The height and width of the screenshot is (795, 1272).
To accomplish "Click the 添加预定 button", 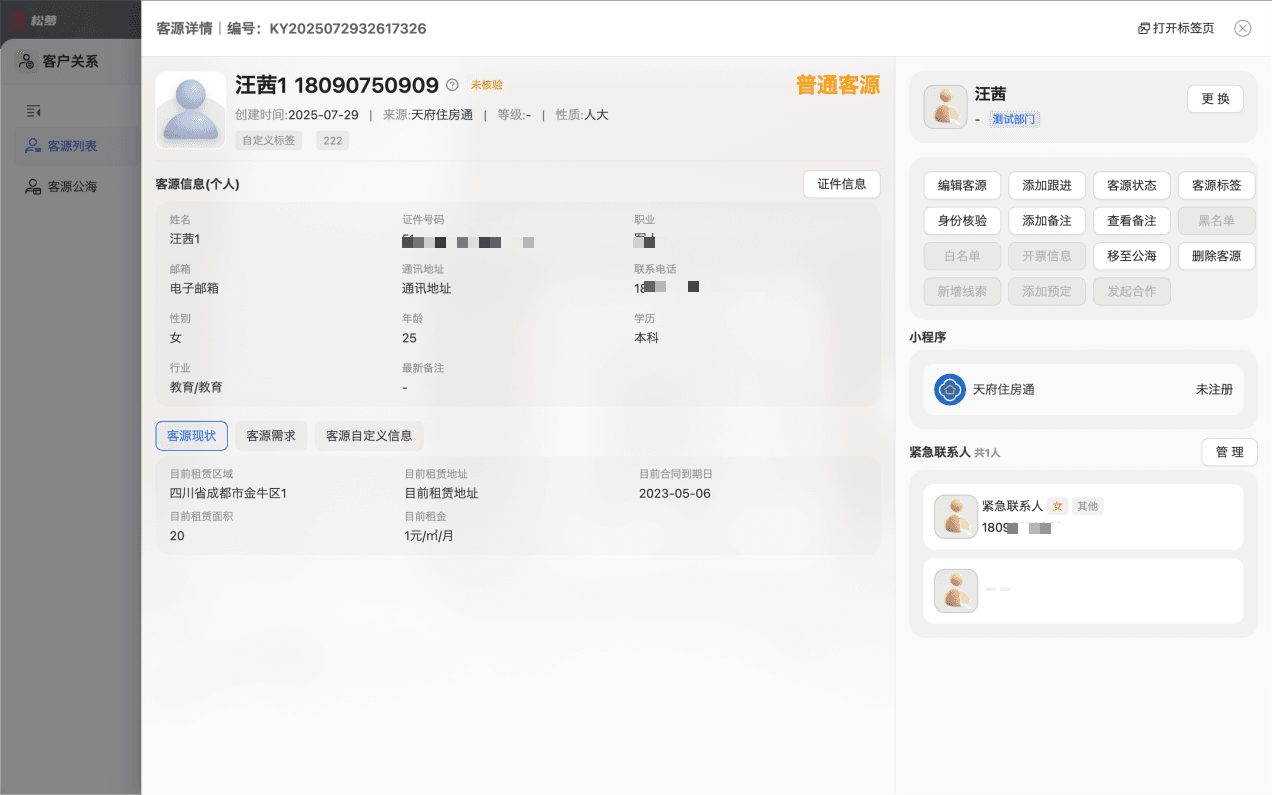I will click(1047, 291).
